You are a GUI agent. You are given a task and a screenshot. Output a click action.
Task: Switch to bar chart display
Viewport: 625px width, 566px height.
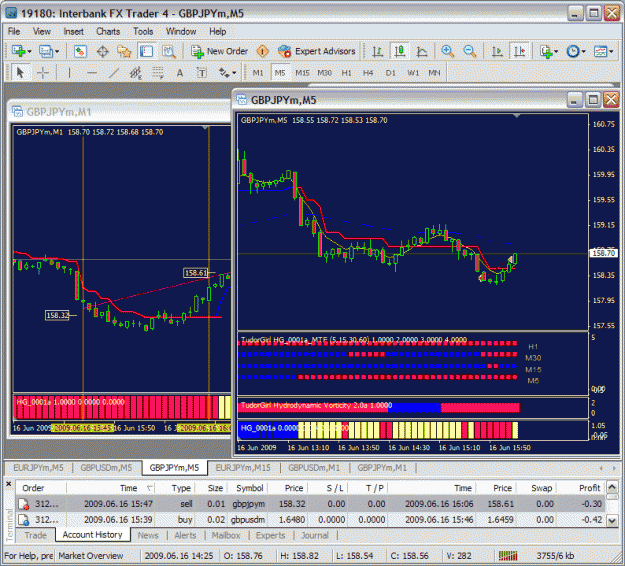(x=377, y=51)
